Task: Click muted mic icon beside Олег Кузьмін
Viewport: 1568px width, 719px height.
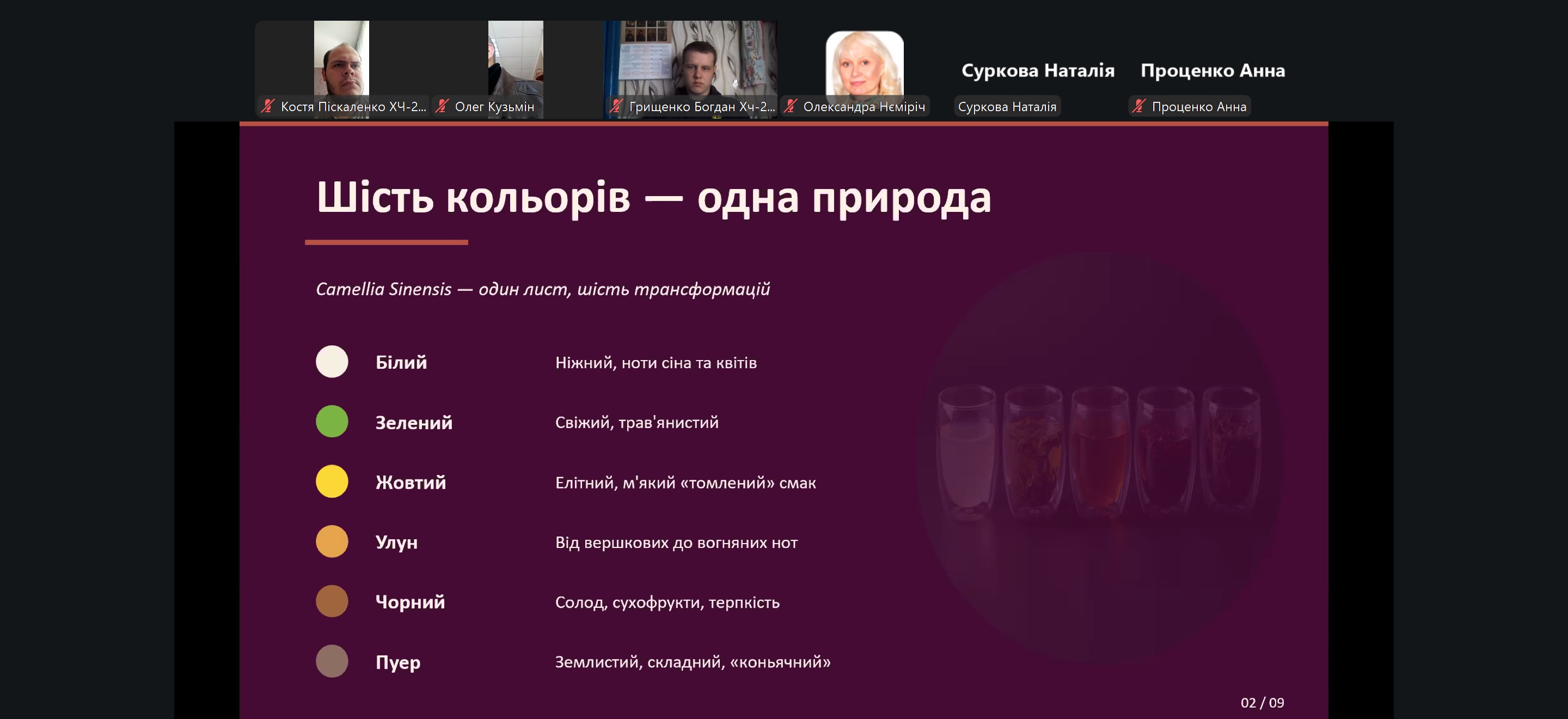Action: point(443,107)
